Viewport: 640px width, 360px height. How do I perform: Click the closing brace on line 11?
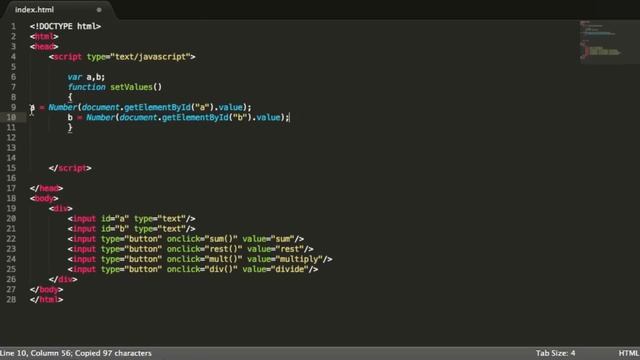pyautogui.click(x=70, y=127)
